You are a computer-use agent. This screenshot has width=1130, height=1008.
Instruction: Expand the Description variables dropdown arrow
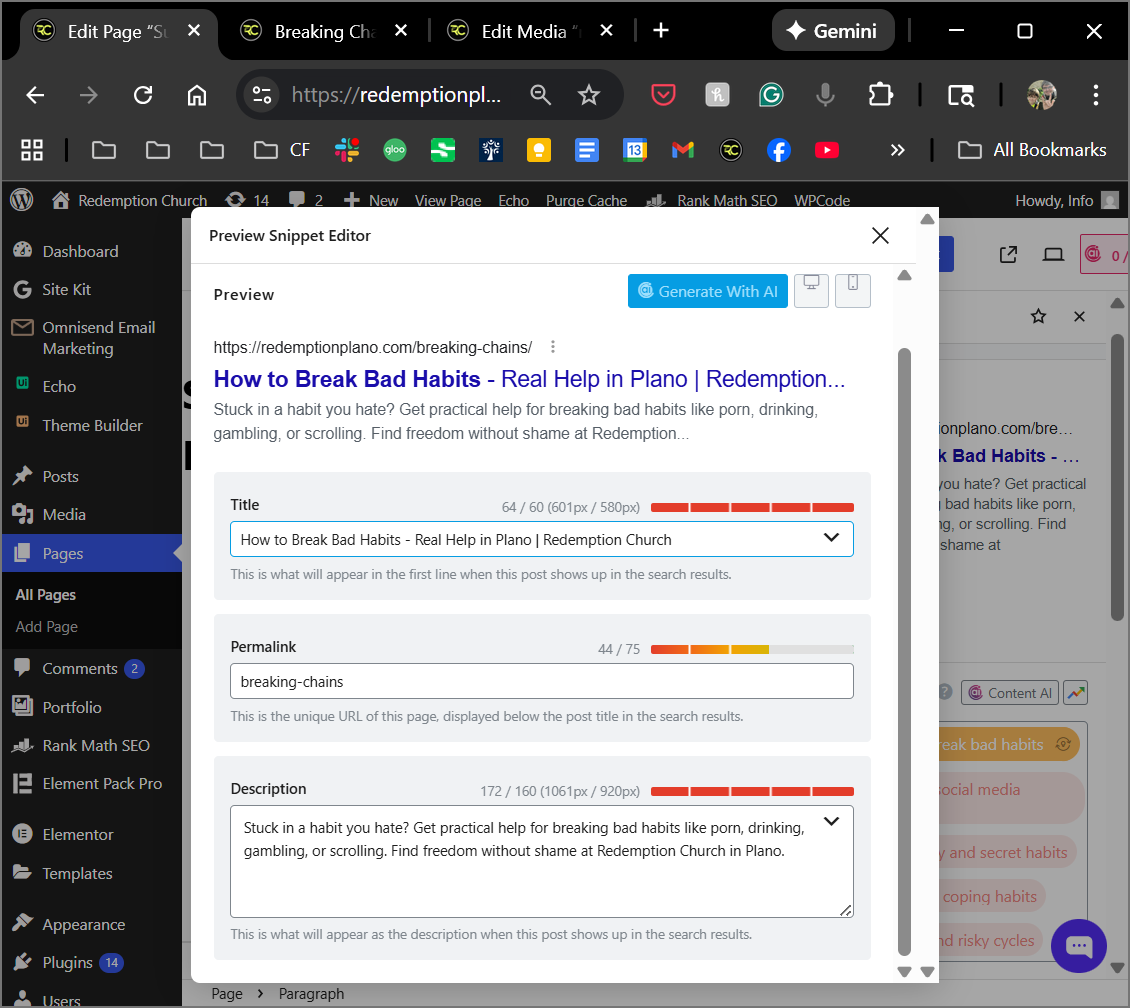click(x=831, y=822)
